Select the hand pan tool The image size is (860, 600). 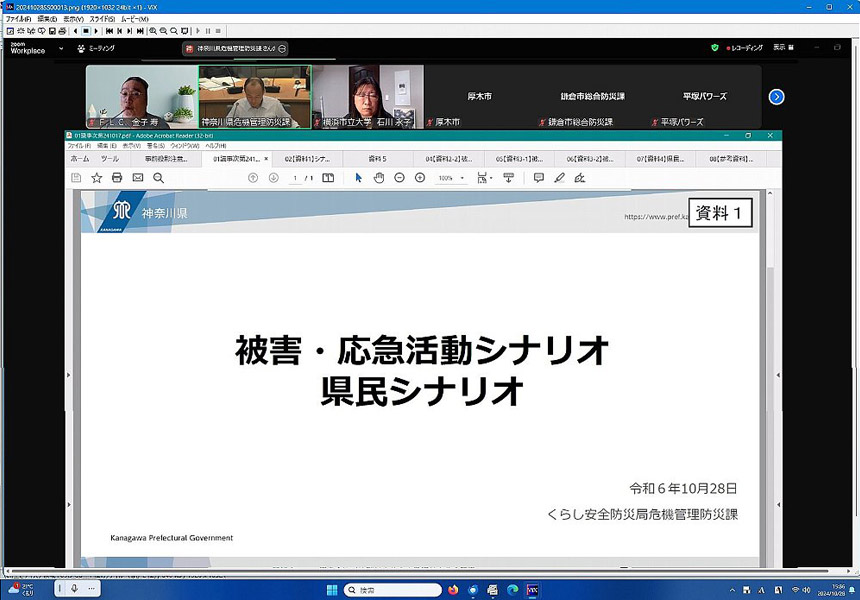pos(379,178)
